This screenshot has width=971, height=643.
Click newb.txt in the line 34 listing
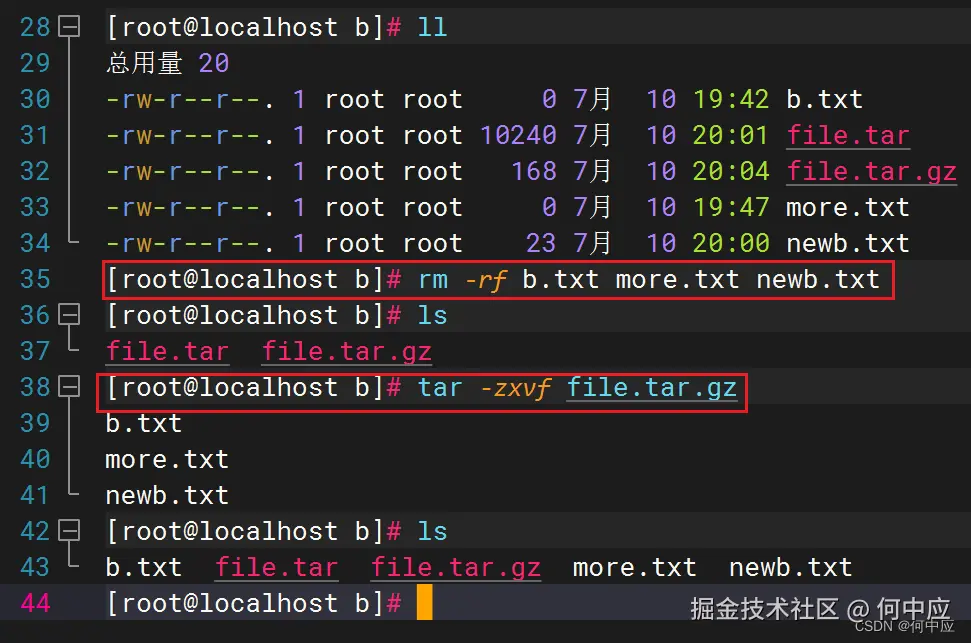[848, 243]
